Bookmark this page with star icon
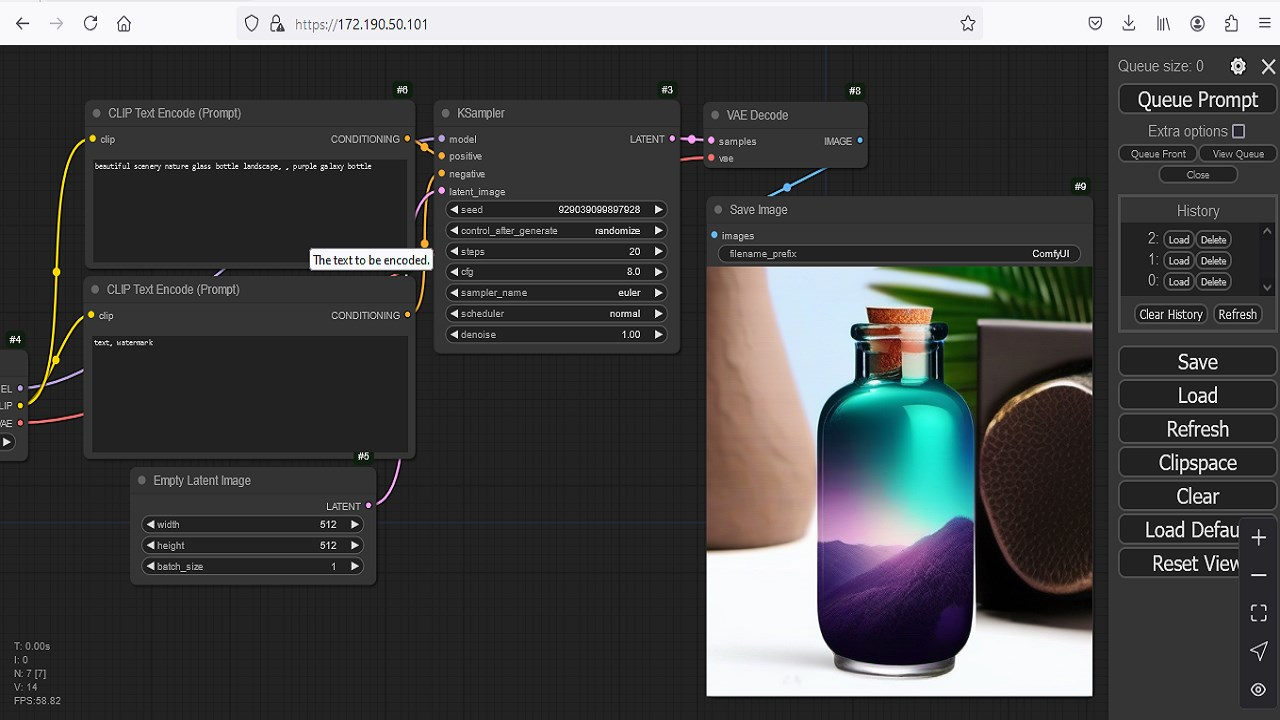 967,23
